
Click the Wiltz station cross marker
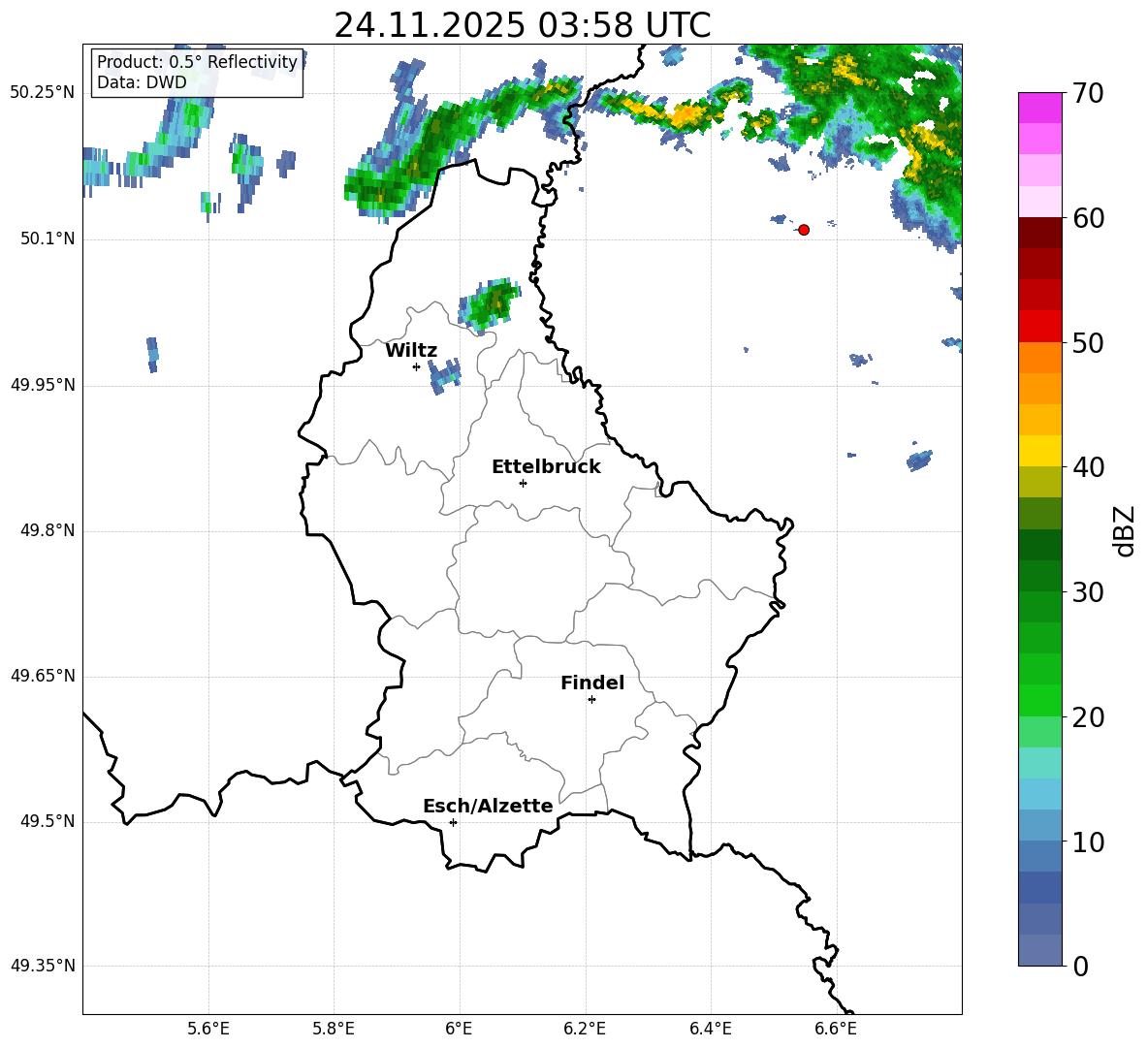[x=416, y=366]
